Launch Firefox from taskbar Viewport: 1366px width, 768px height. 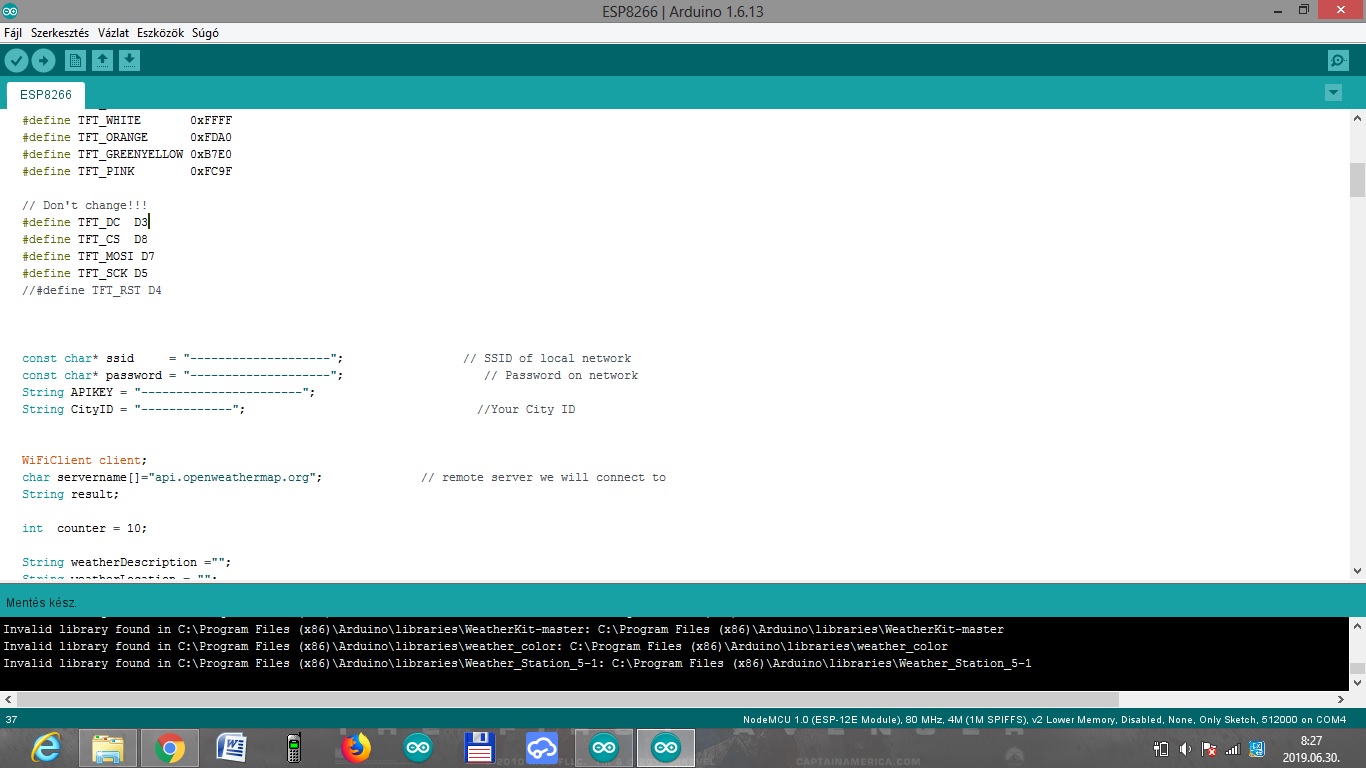[356, 748]
